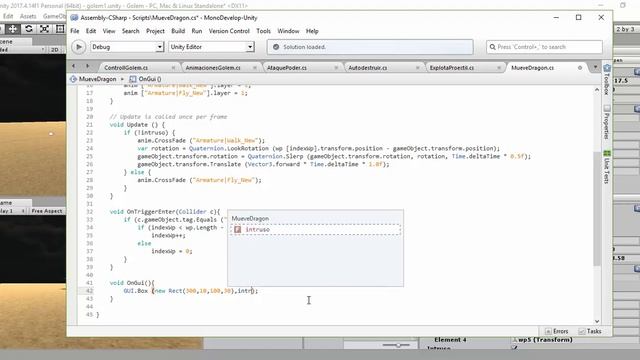The height and width of the screenshot is (360, 640).
Task: Click the search box in MonoDevelop
Action: coord(544,47)
